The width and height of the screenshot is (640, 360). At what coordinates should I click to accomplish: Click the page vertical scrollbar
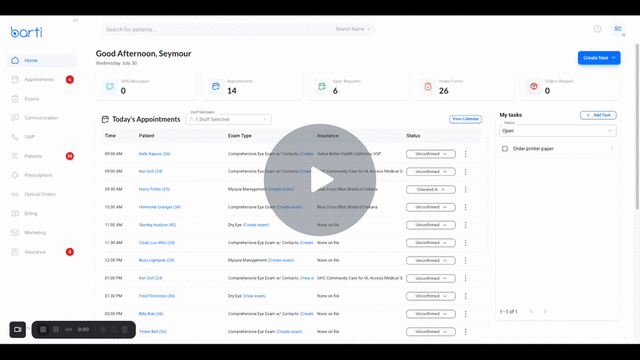[x=637, y=127]
